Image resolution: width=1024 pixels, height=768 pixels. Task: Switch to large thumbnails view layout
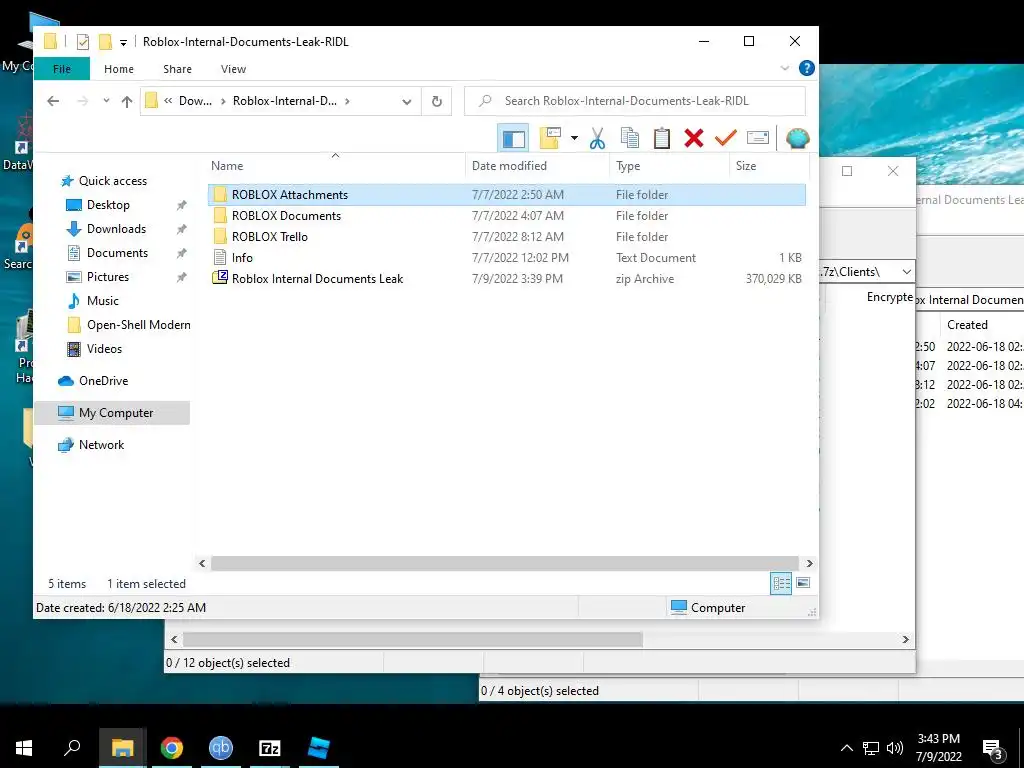point(803,583)
